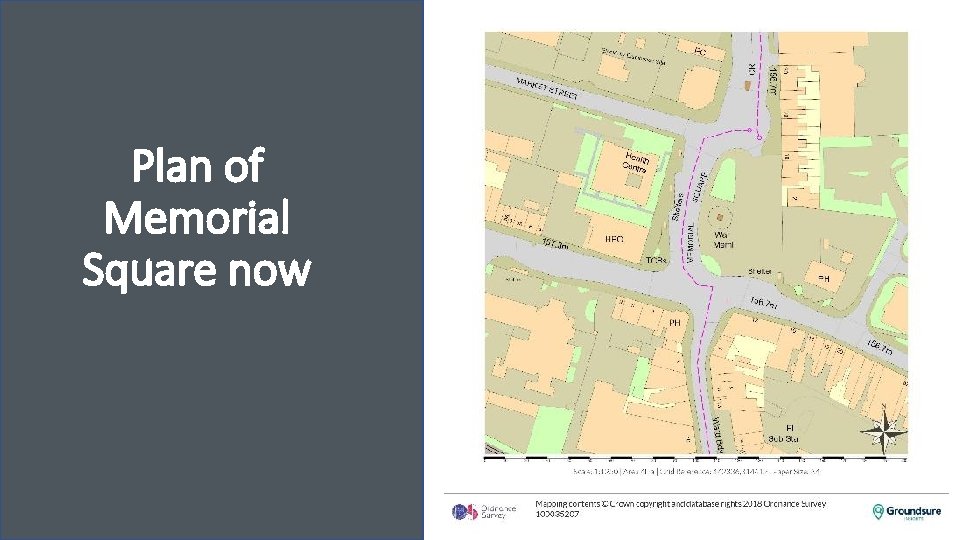Click the '196.7m' height label

(763, 302)
